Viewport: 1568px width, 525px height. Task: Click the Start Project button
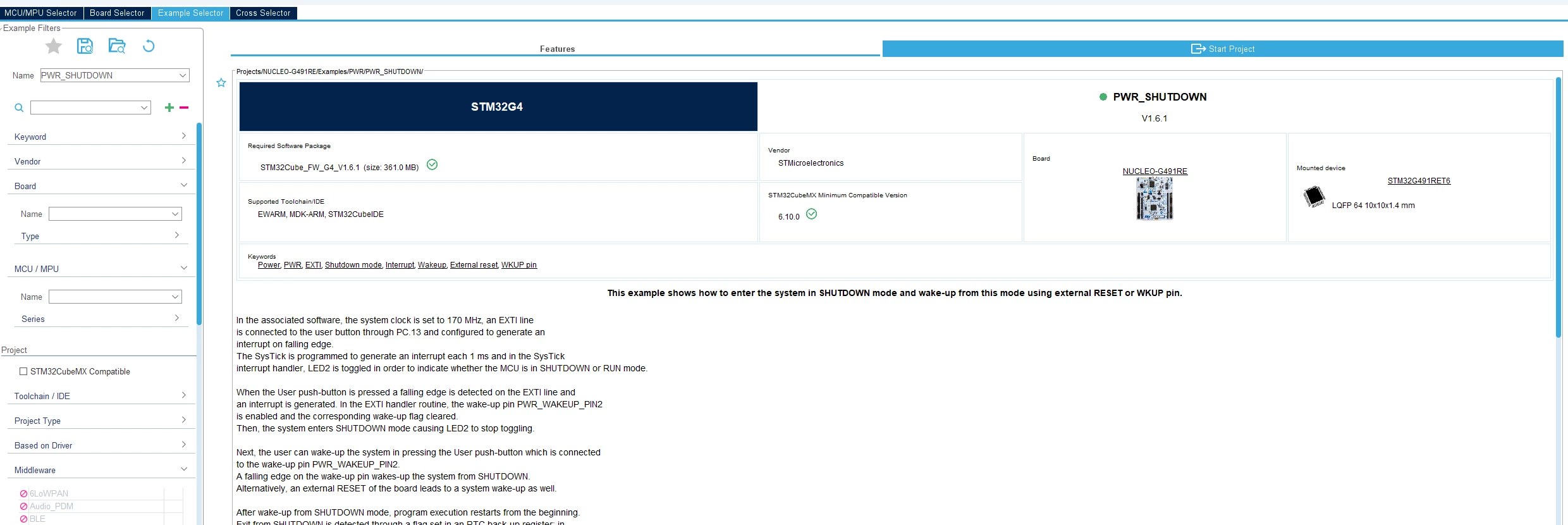[1223, 49]
